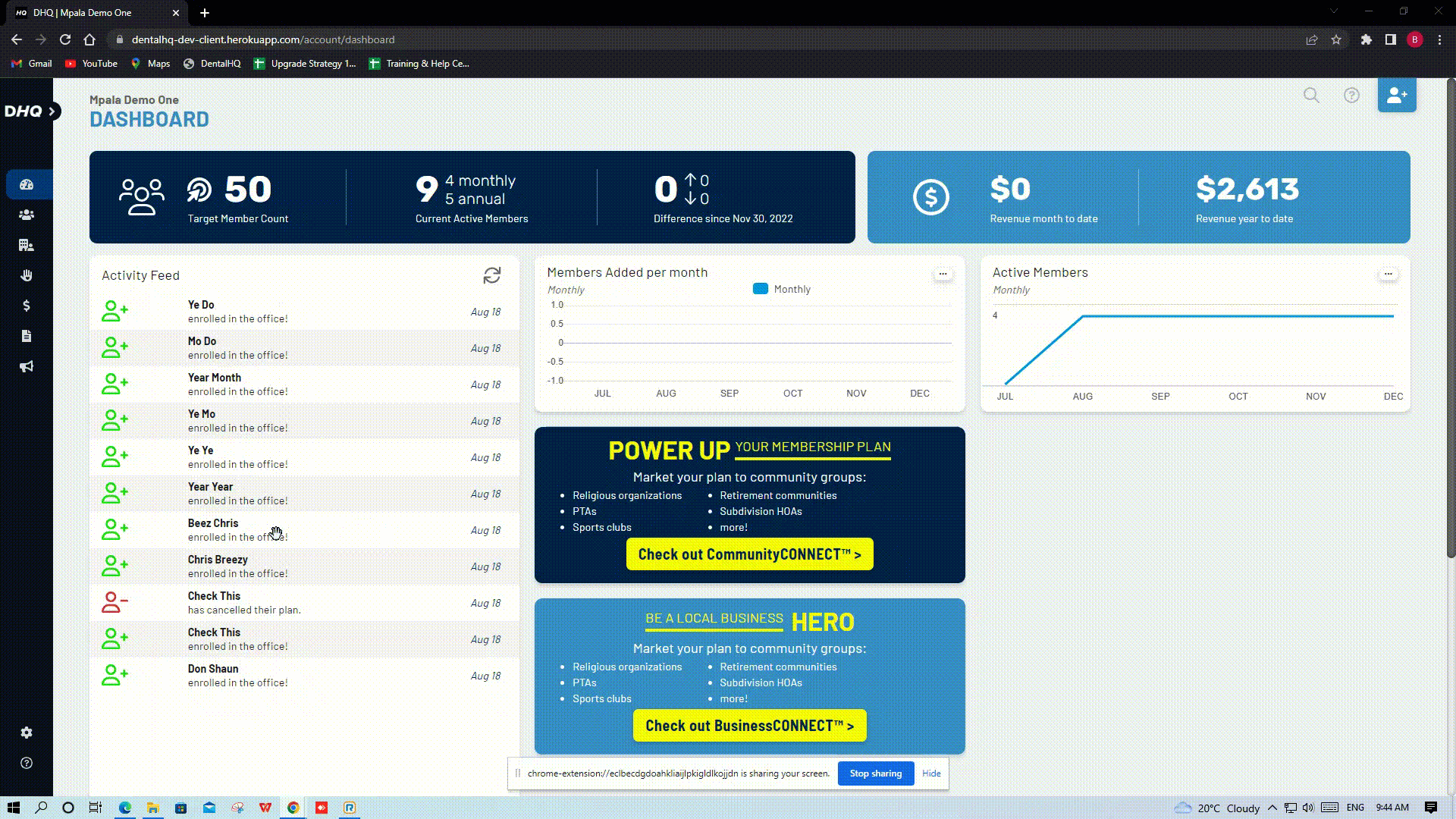Click Check out CommunityCONNECT button

tap(749, 554)
